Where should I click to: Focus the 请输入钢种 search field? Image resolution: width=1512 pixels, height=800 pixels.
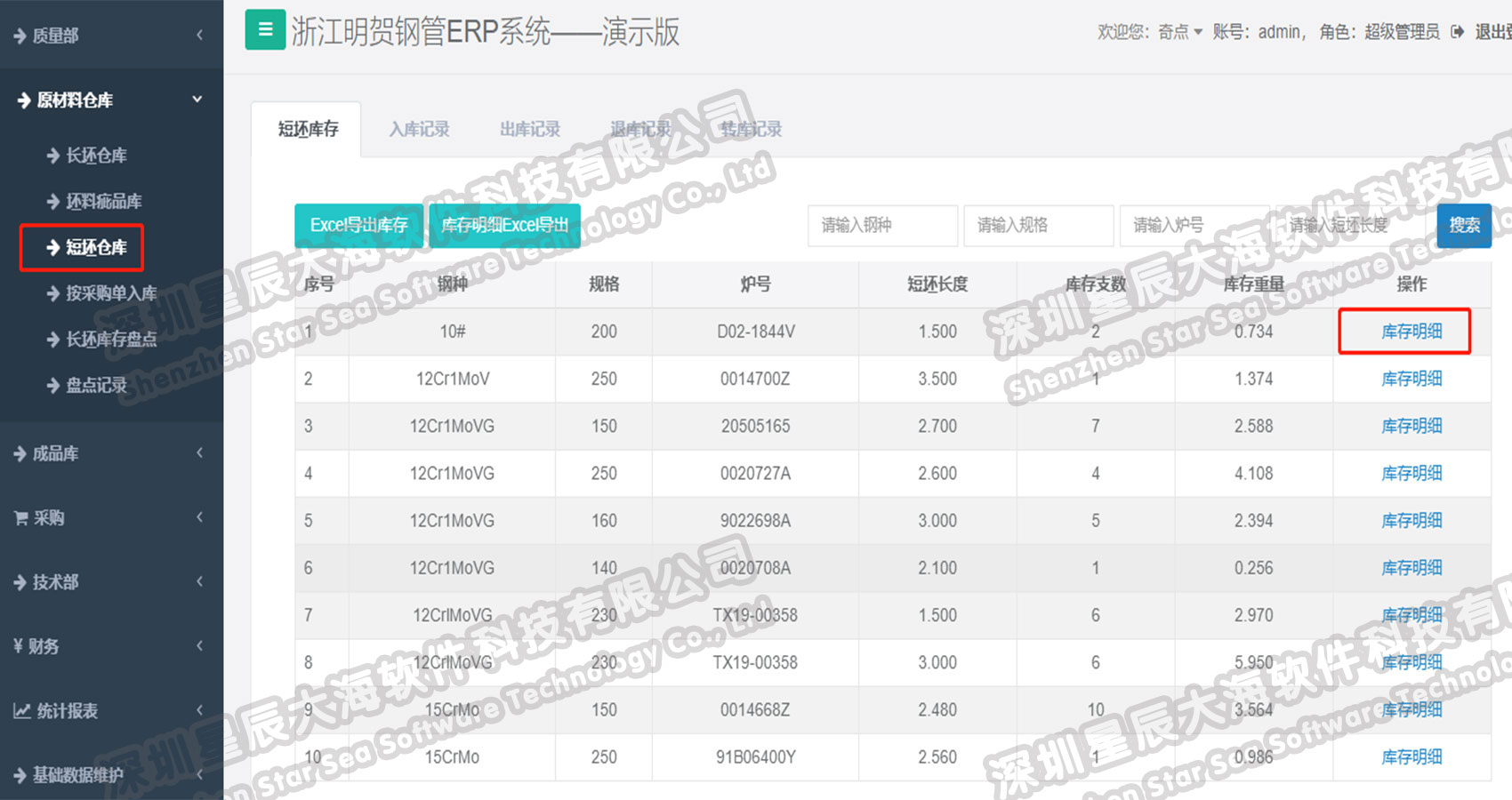point(881,226)
